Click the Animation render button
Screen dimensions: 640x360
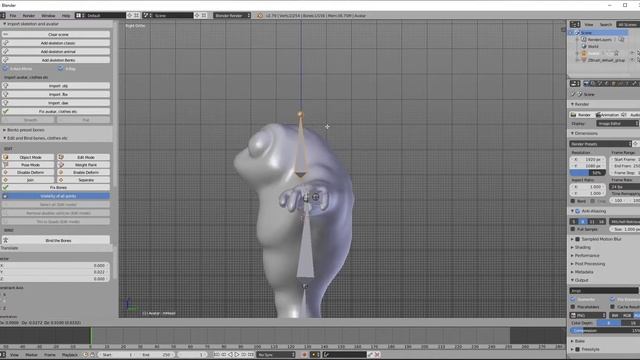tap(608, 115)
